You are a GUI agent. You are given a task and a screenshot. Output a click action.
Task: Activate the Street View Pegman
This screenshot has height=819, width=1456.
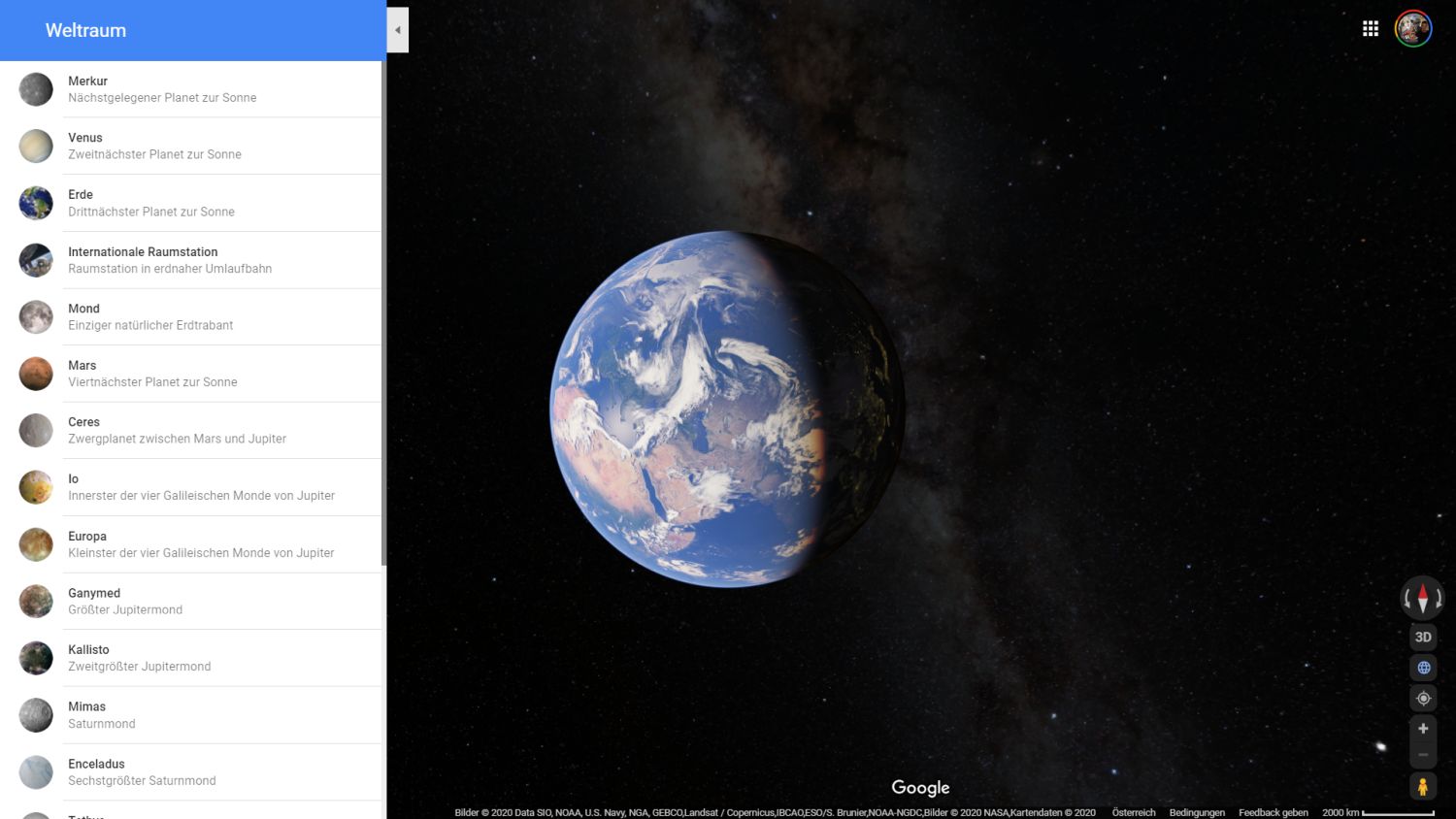pos(1423,787)
